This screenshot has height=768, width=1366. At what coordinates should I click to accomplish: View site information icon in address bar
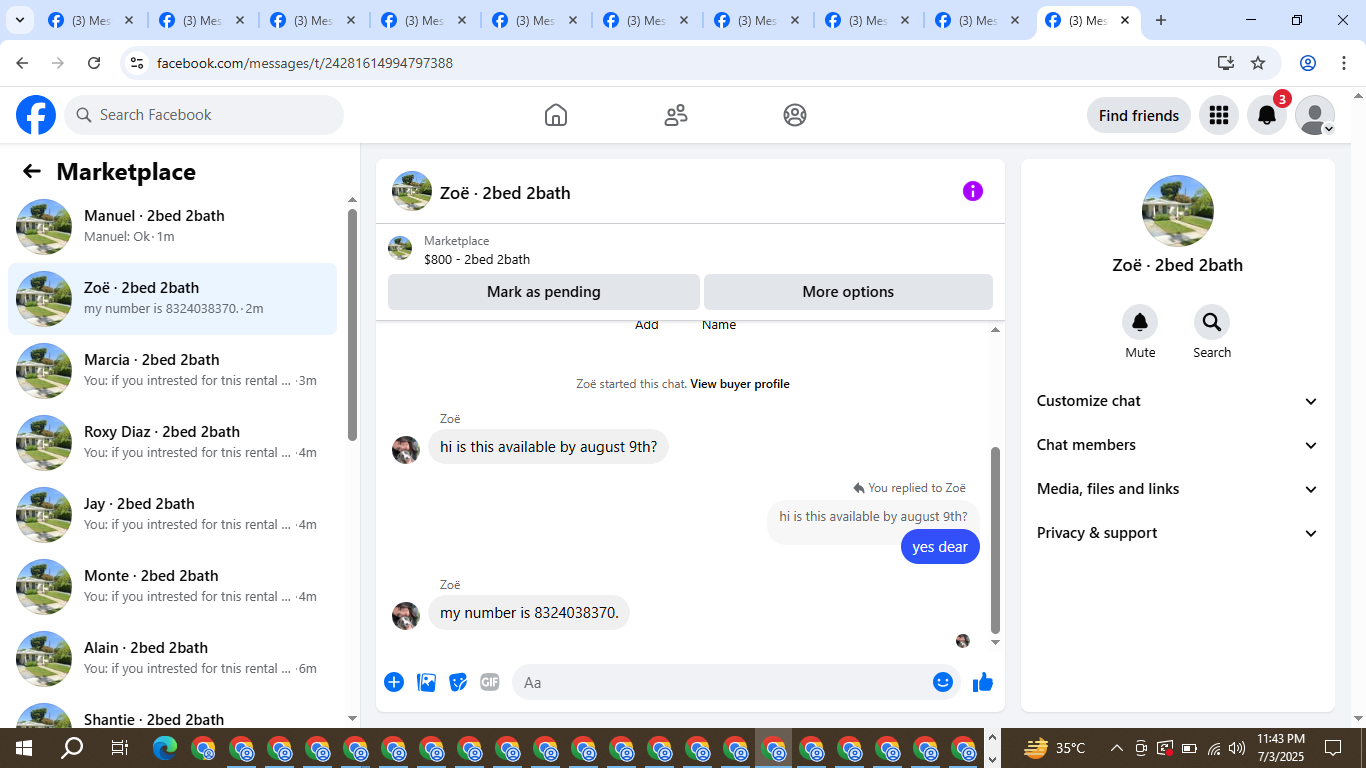point(137,63)
